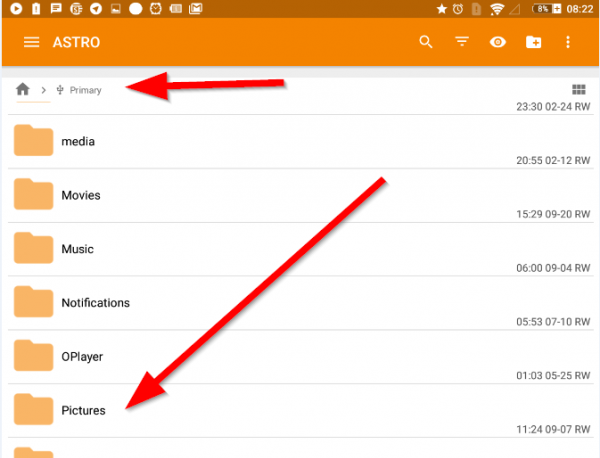This screenshot has height=458, width=600.
Task: Open the Music folder icon
Action: click(x=33, y=248)
